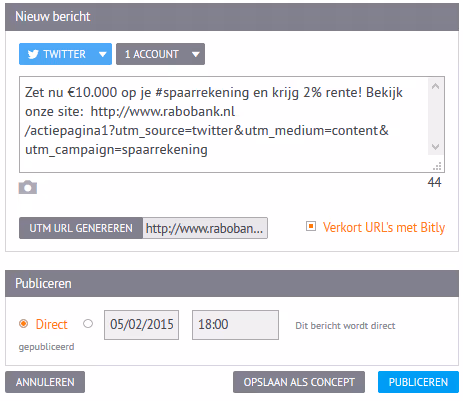
Task: Select the Direct publish radio button
Action: point(23,324)
